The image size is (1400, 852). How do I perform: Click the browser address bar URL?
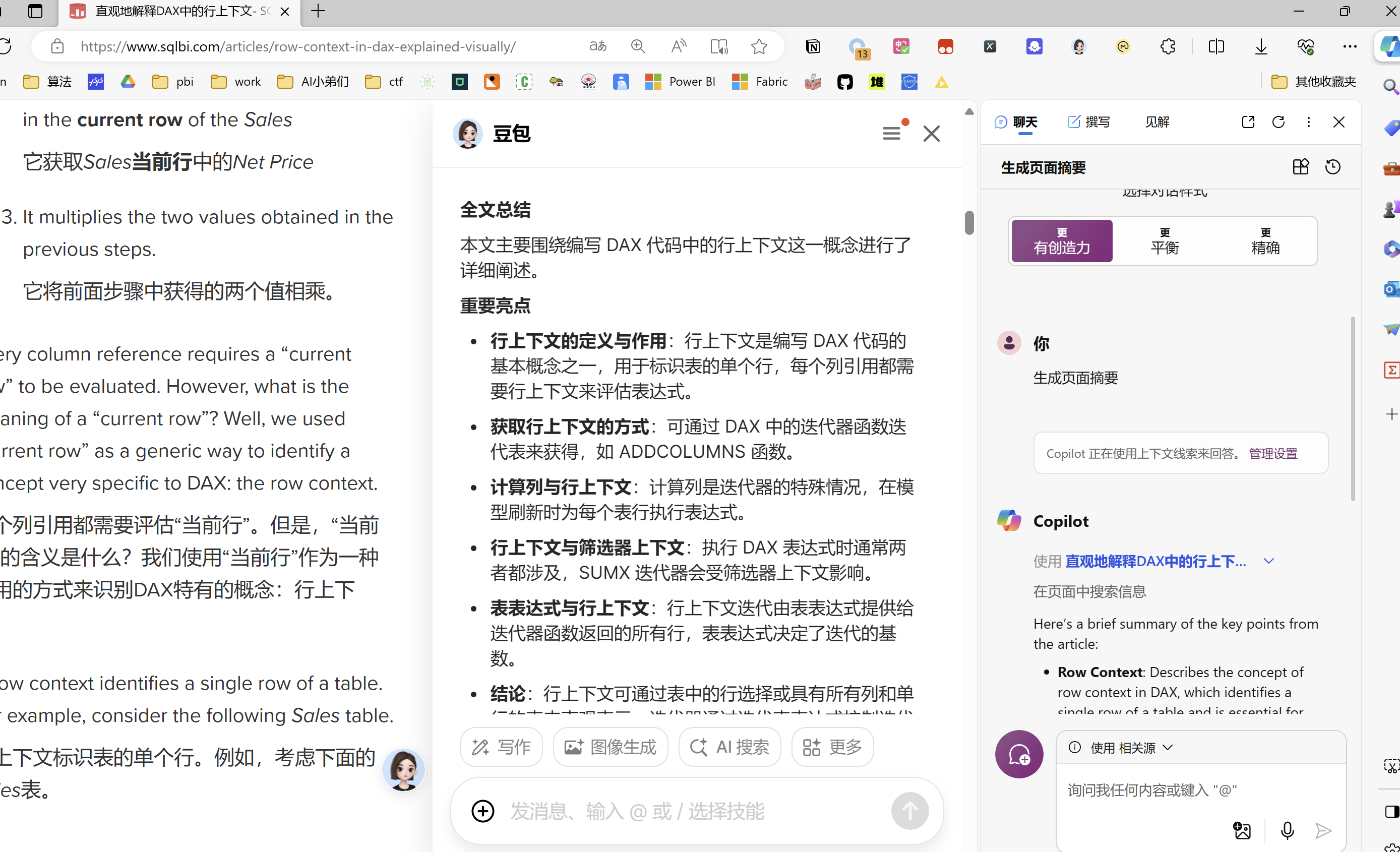298,46
